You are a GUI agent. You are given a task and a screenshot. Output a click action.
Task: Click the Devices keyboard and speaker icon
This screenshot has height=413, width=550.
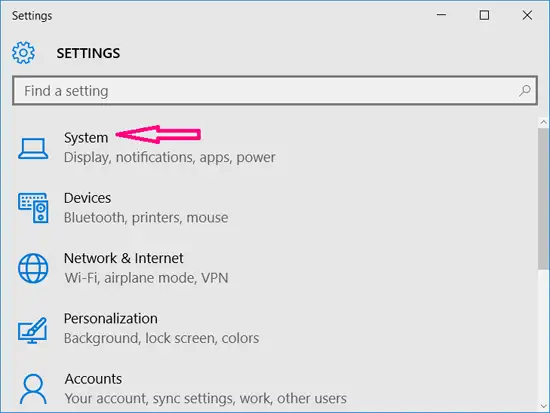pos(33,208)
